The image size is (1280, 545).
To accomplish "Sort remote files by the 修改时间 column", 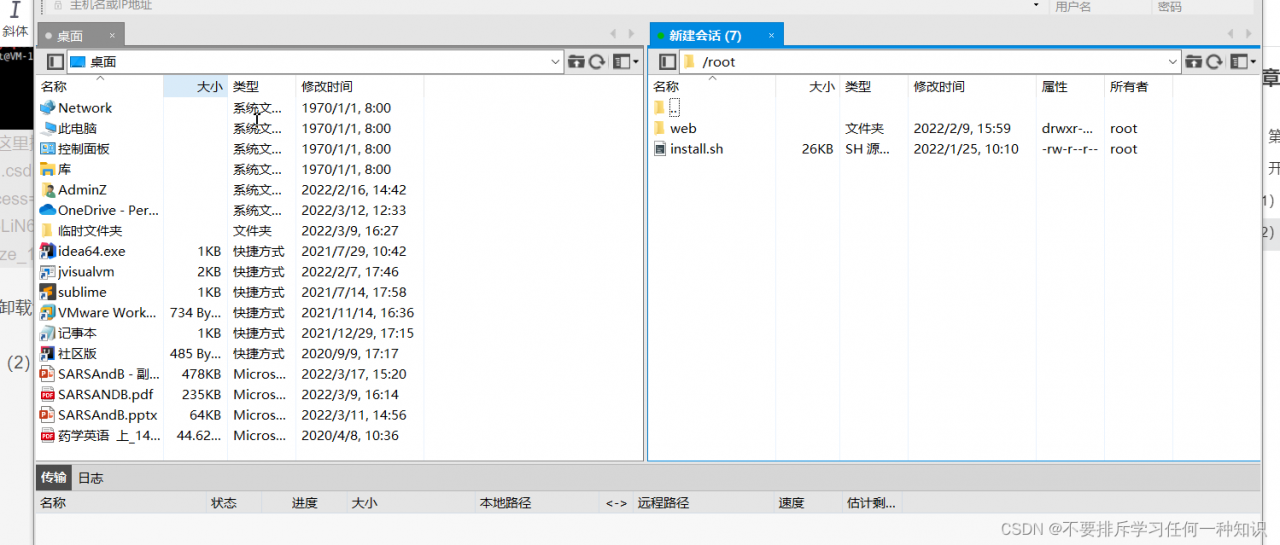I will [973, 87].
